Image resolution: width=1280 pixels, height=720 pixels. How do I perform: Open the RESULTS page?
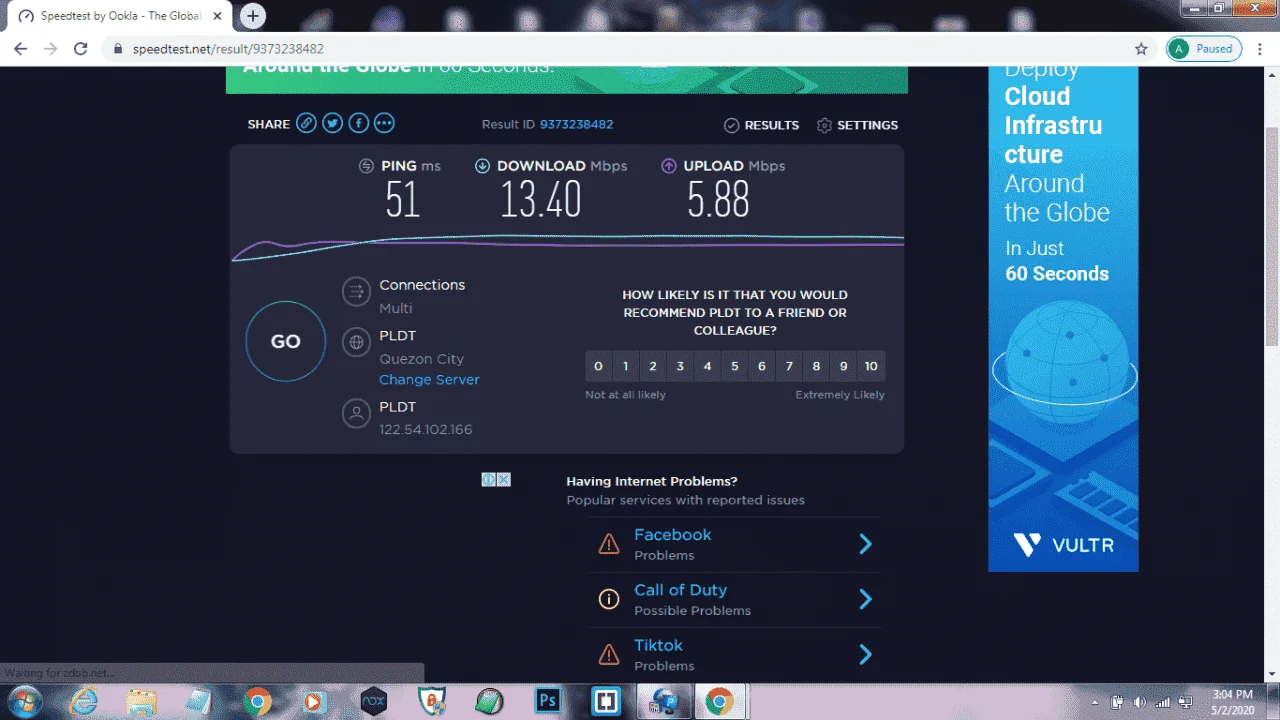click(772, 125)
